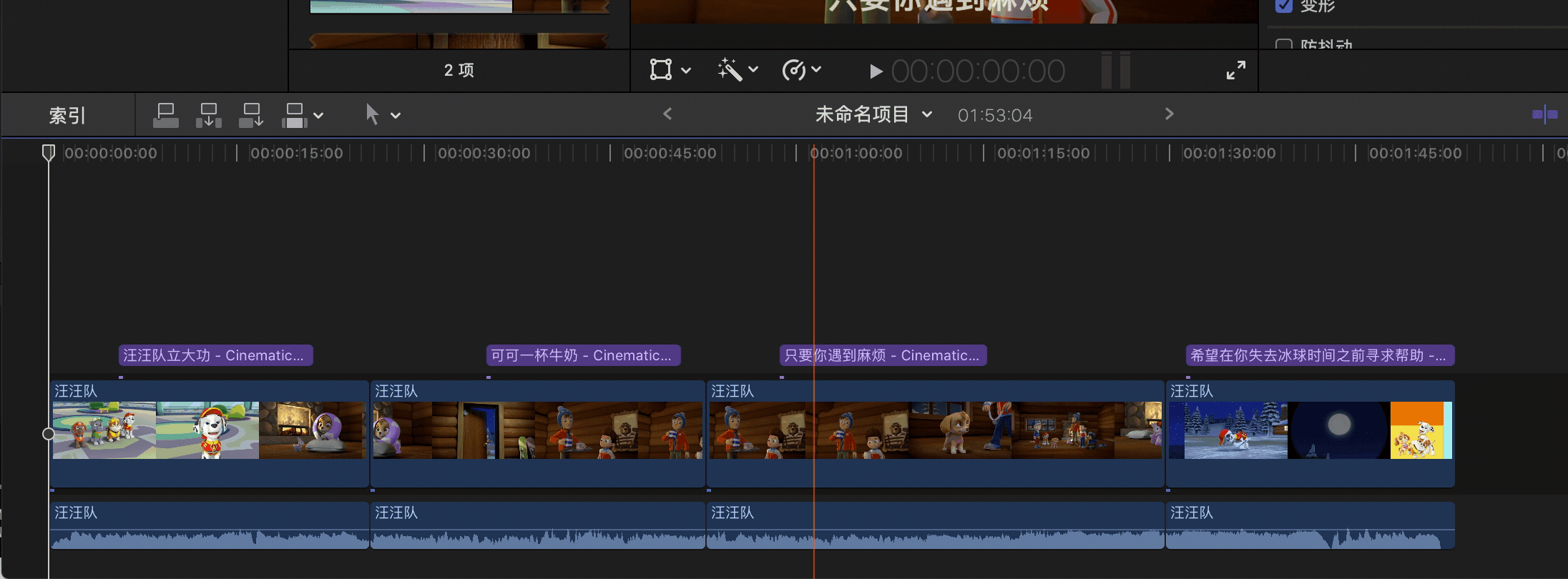
Task: Select the third 汪汪队 video clip
Action: pyautogui.click(x=936, y=434)
